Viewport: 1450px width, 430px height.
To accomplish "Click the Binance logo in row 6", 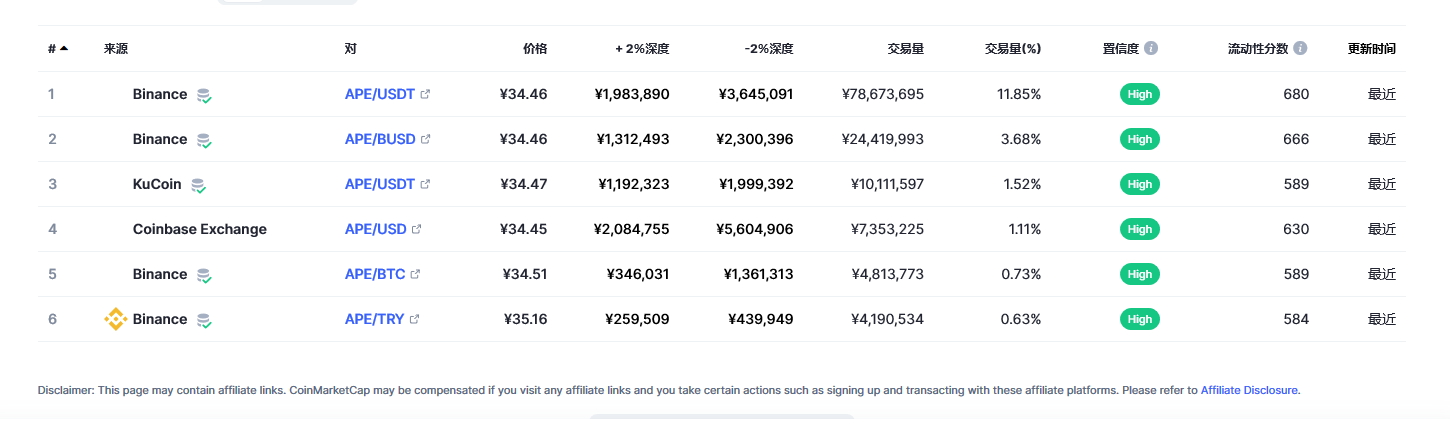I will coord(116,319).
